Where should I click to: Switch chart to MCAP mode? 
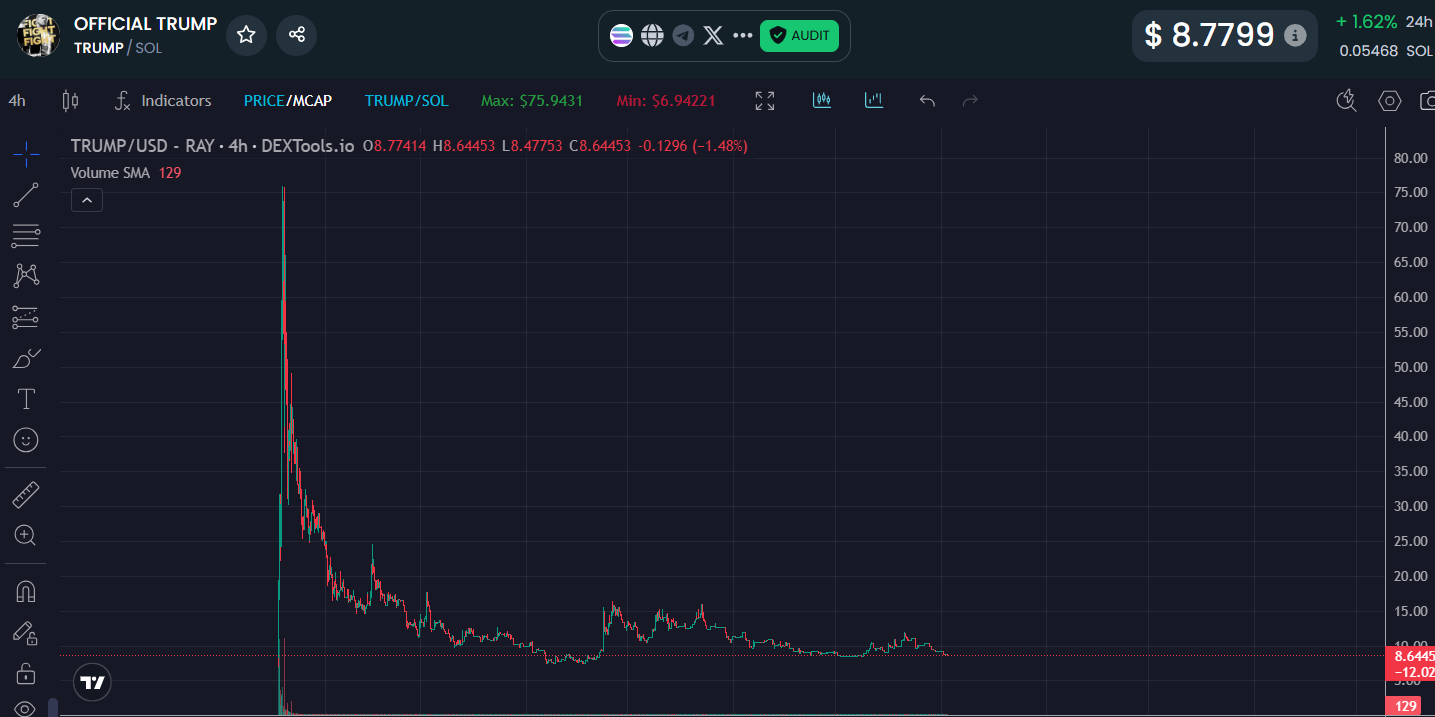pos(312,101)
